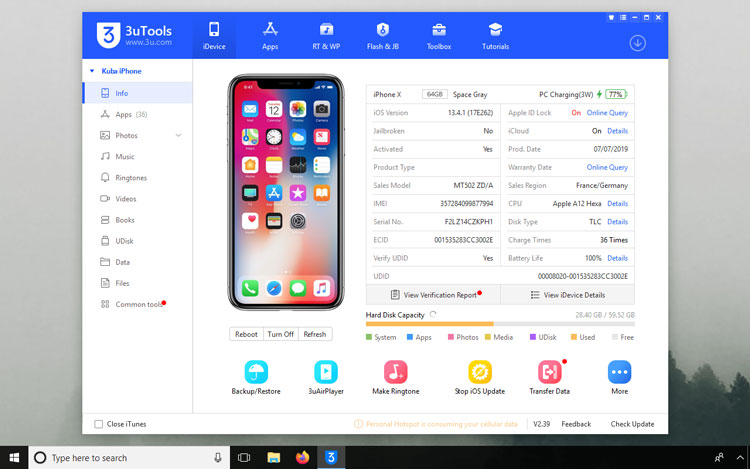Image resolution: width=750 pixels, height=469 pixels.
Task: Open Disk Type Details link
Action: tap(618, 222)
